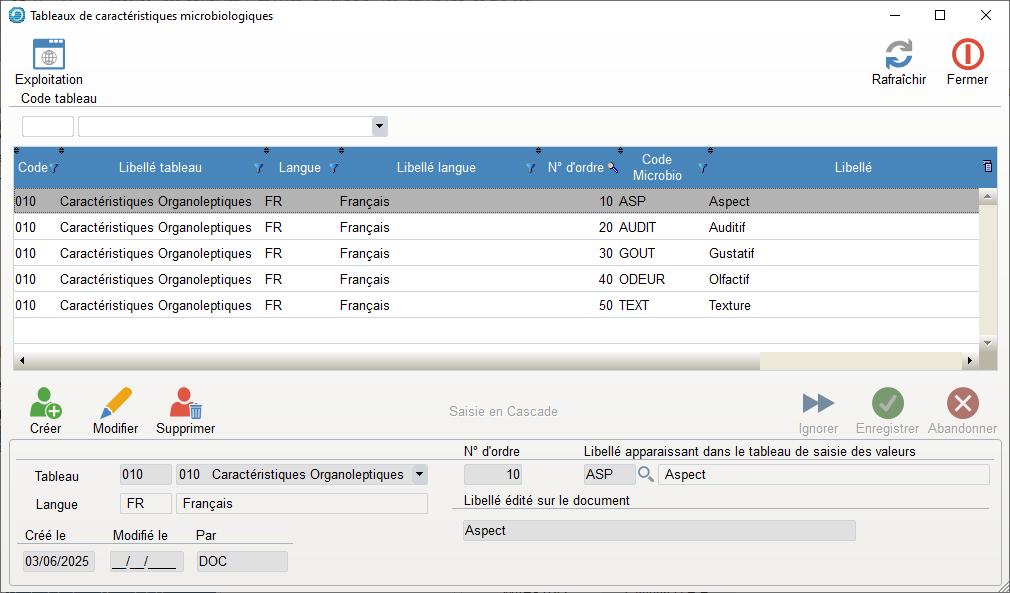Viewport: 1010px width, 593px height.
Task: Open filter for Code Microbio column
Action: (x=702, y=168)
